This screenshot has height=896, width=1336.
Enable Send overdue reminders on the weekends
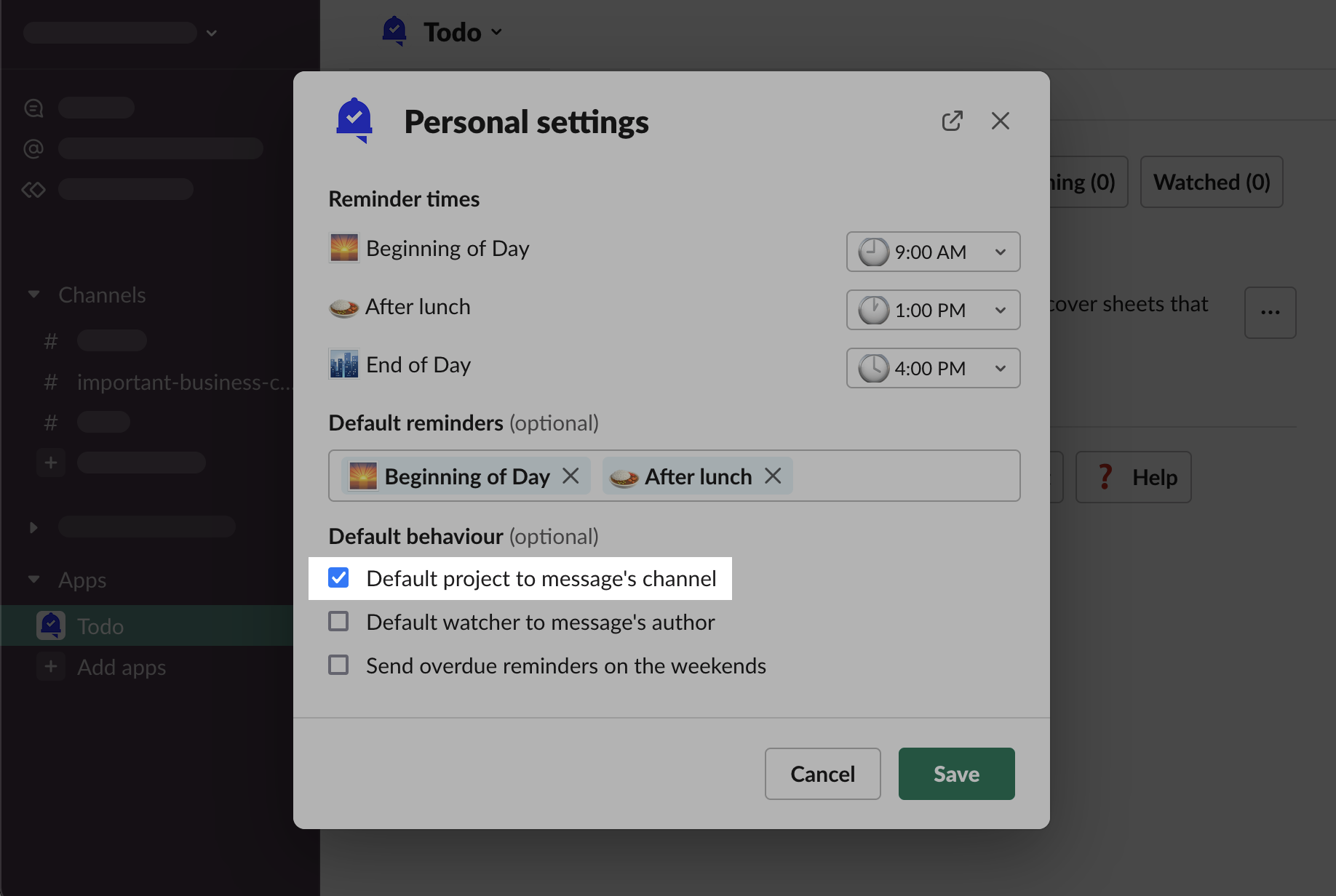click(x=338, y=665)
